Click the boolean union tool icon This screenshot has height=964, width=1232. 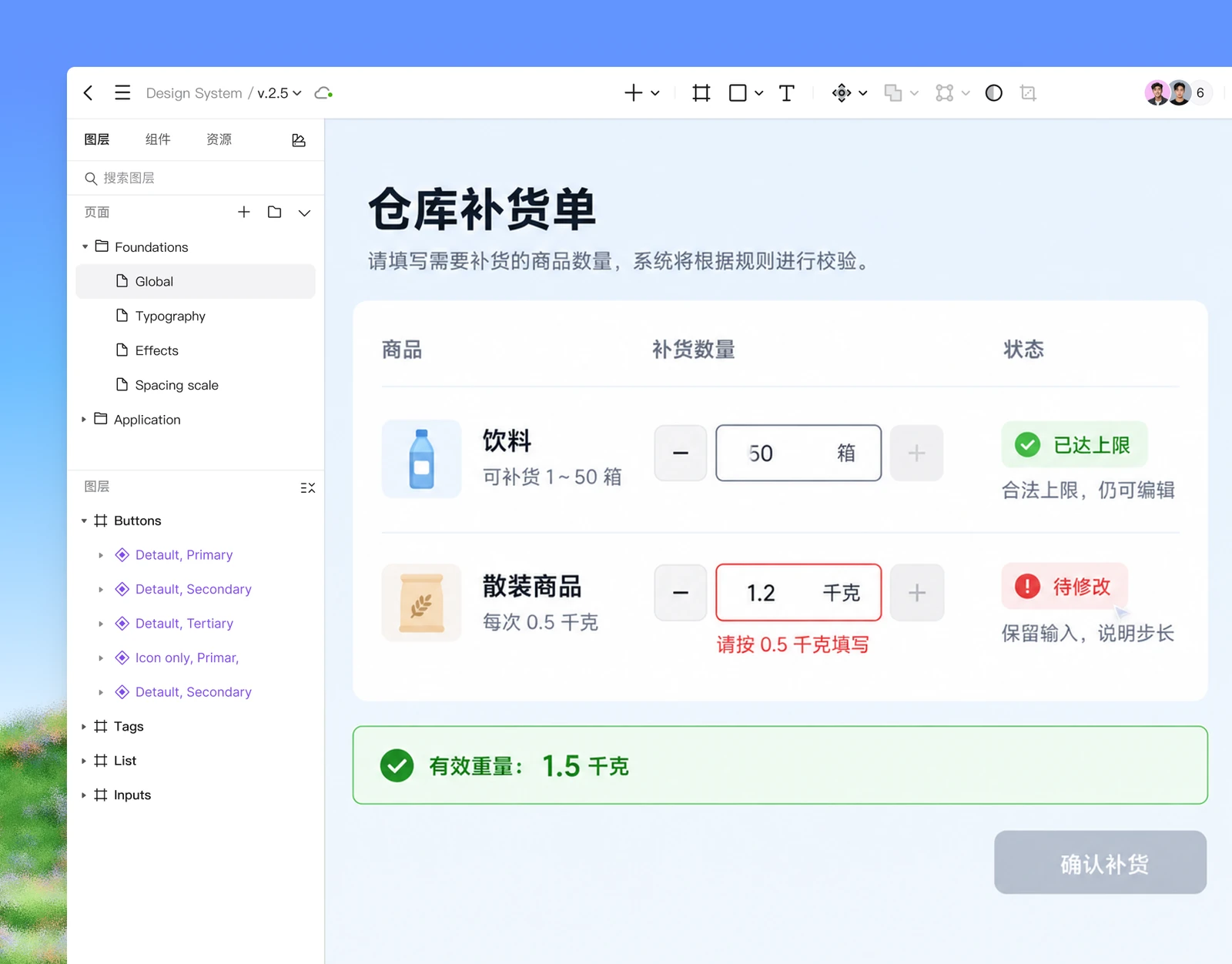(893, 93)
